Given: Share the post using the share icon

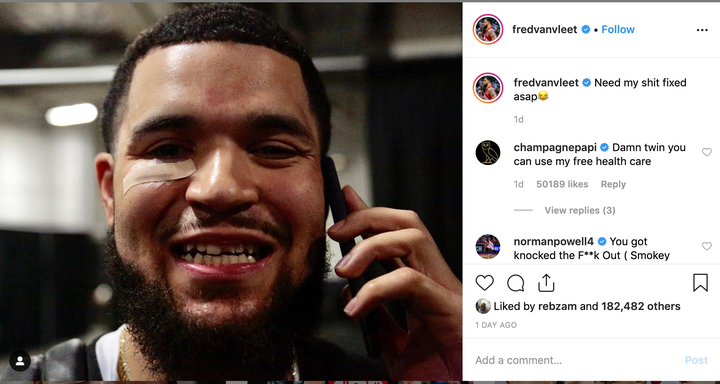Looking at the screenshot, I should tap(546, 282).
